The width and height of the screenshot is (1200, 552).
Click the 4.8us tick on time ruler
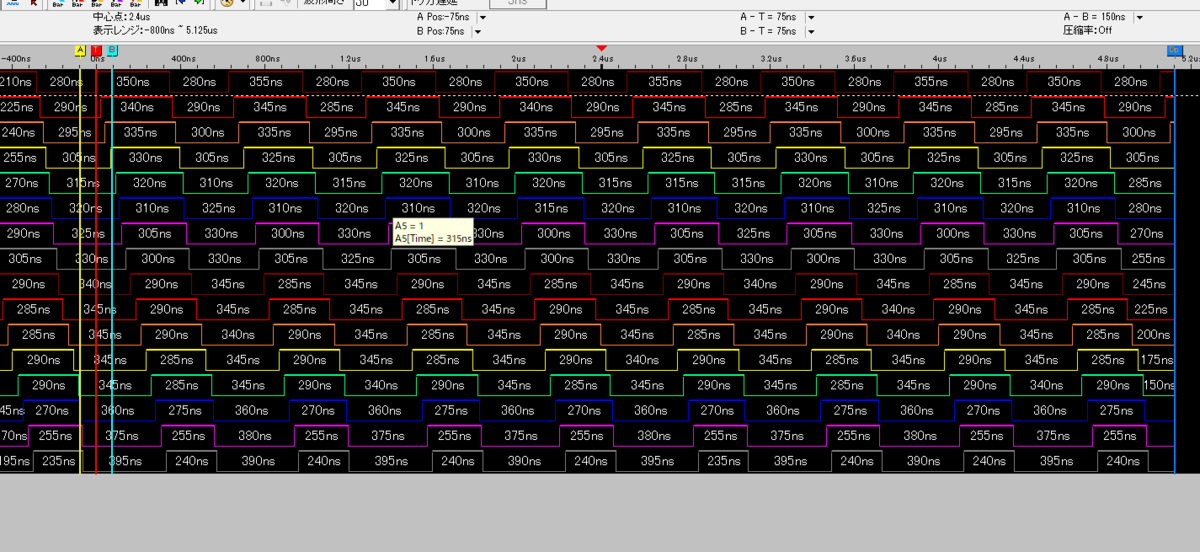(x=1106, y=59)
